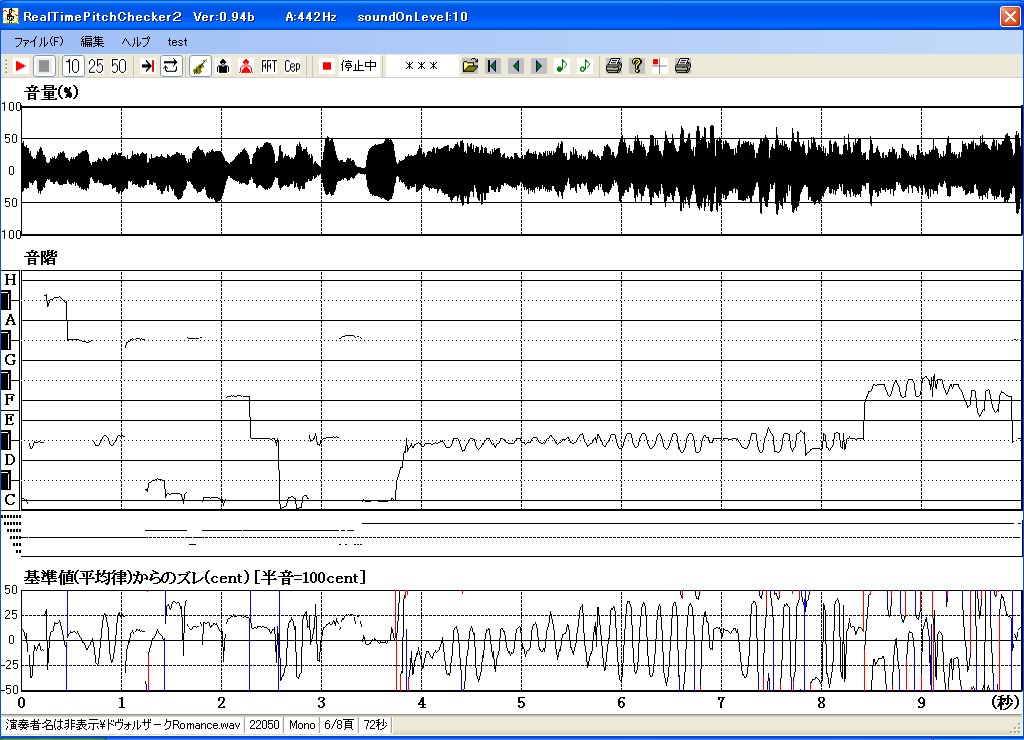Image resolution: width=1024 pixels, height=740 pixels.
Task: Click the 音階 panel heading
Action: (x=40, y=258)
